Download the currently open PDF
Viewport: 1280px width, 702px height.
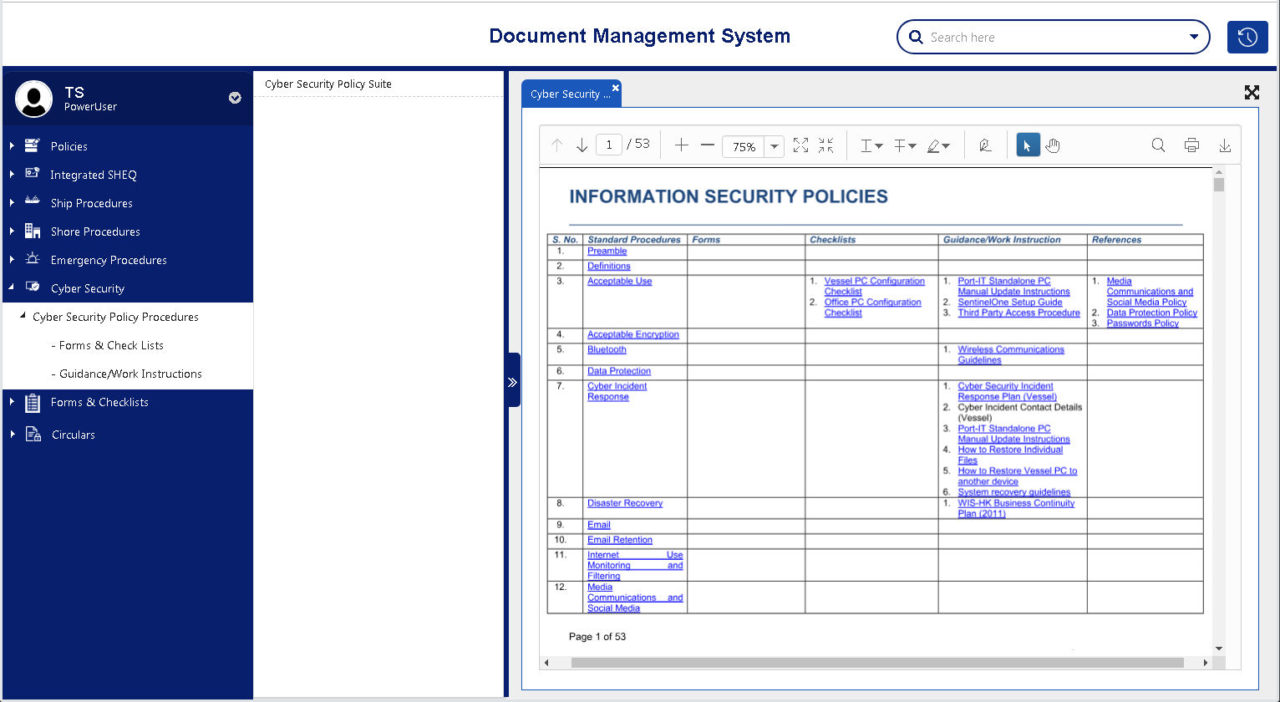1224,144
